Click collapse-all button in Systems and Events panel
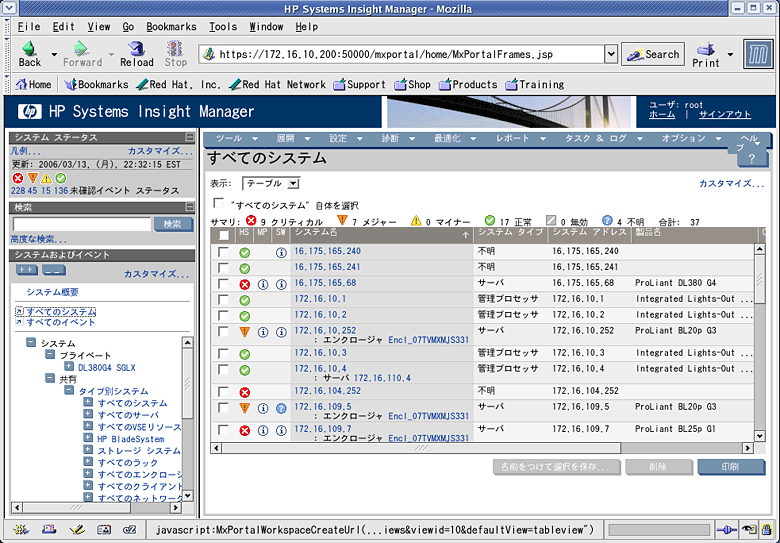The width and height of the screenshot is (780, 543). pyautogui.click(x=54, y=270)
